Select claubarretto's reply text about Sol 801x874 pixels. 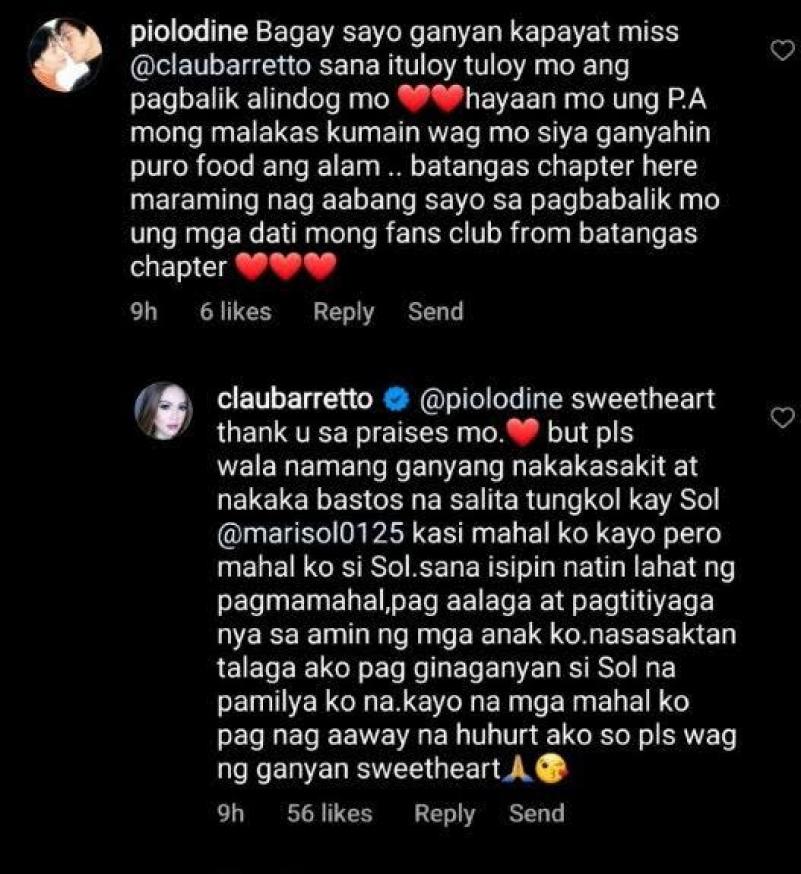point(477,585)
